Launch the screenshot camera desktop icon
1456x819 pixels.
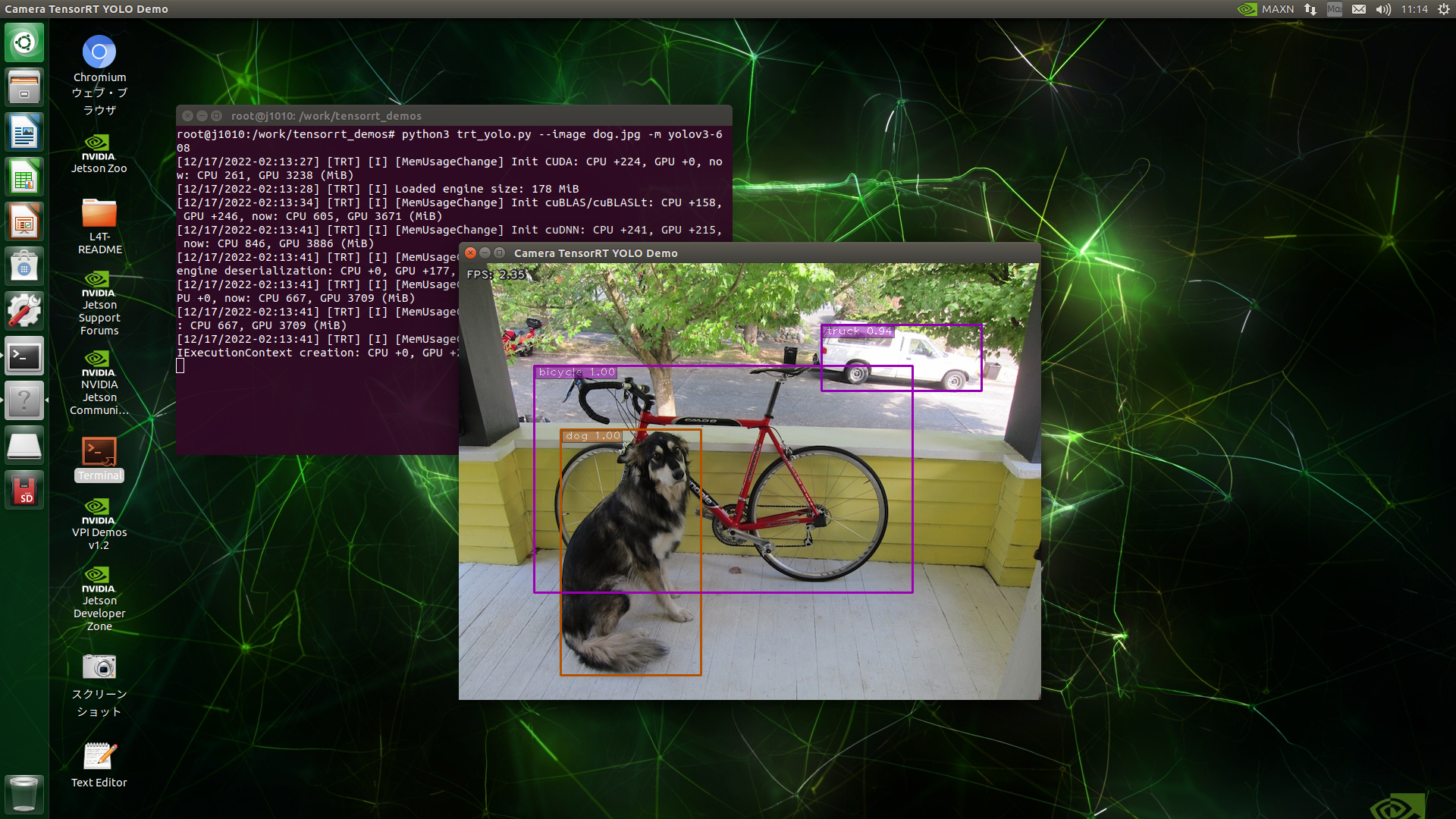click(x=99, y=667)
